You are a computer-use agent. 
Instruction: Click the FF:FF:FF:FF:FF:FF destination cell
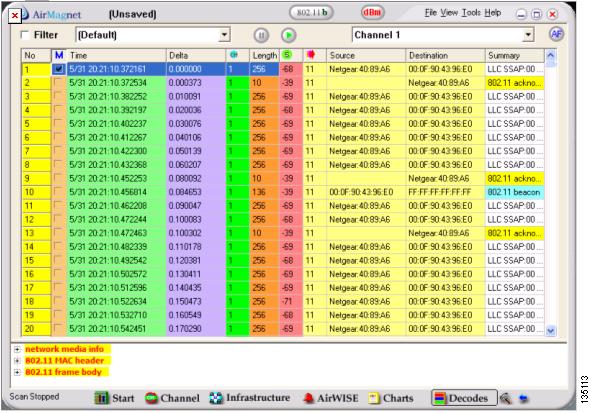coord(445,192)
